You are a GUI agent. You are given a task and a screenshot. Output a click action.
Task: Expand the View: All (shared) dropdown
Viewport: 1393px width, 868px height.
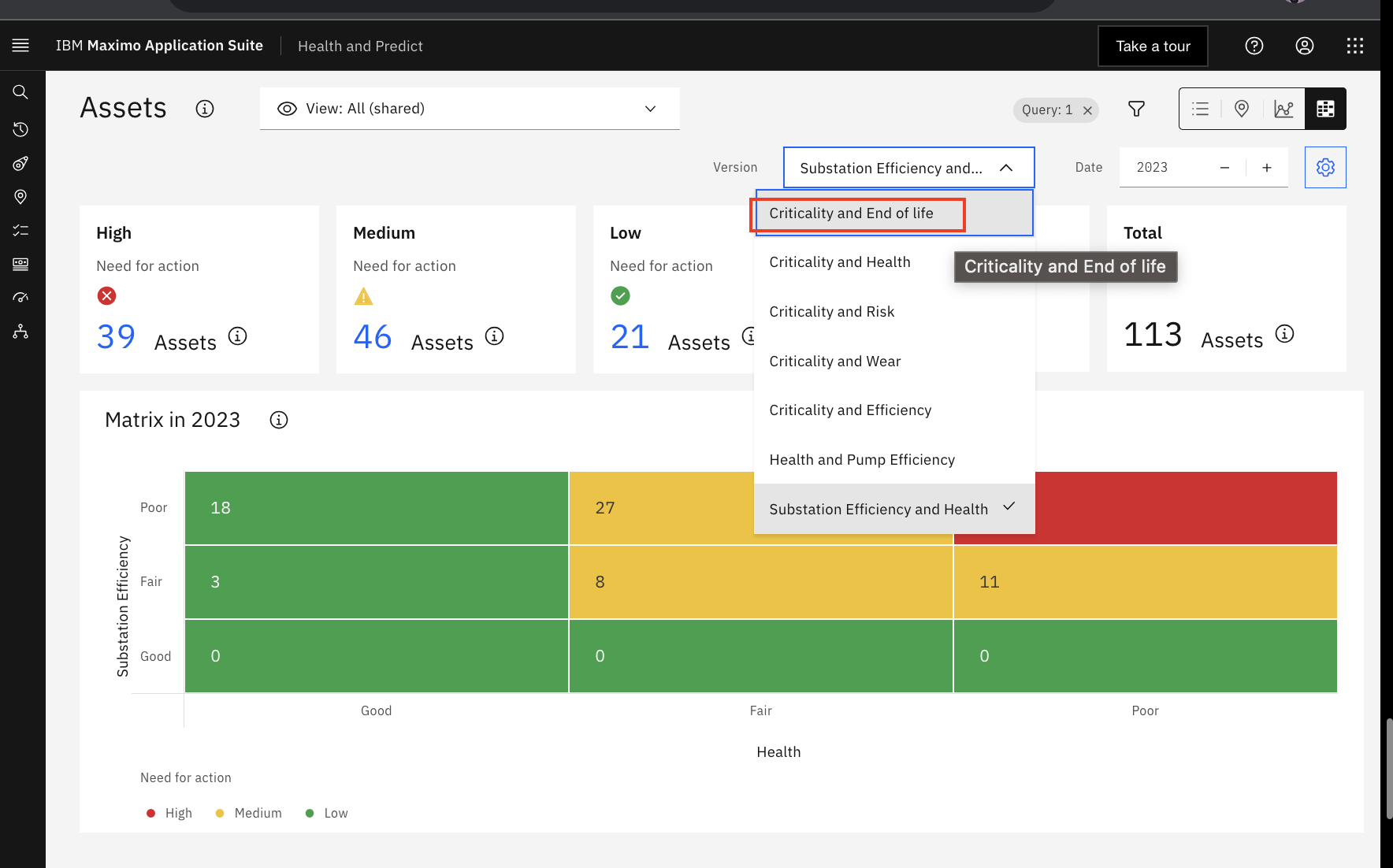pyautogui.click(x=470, y=109)
